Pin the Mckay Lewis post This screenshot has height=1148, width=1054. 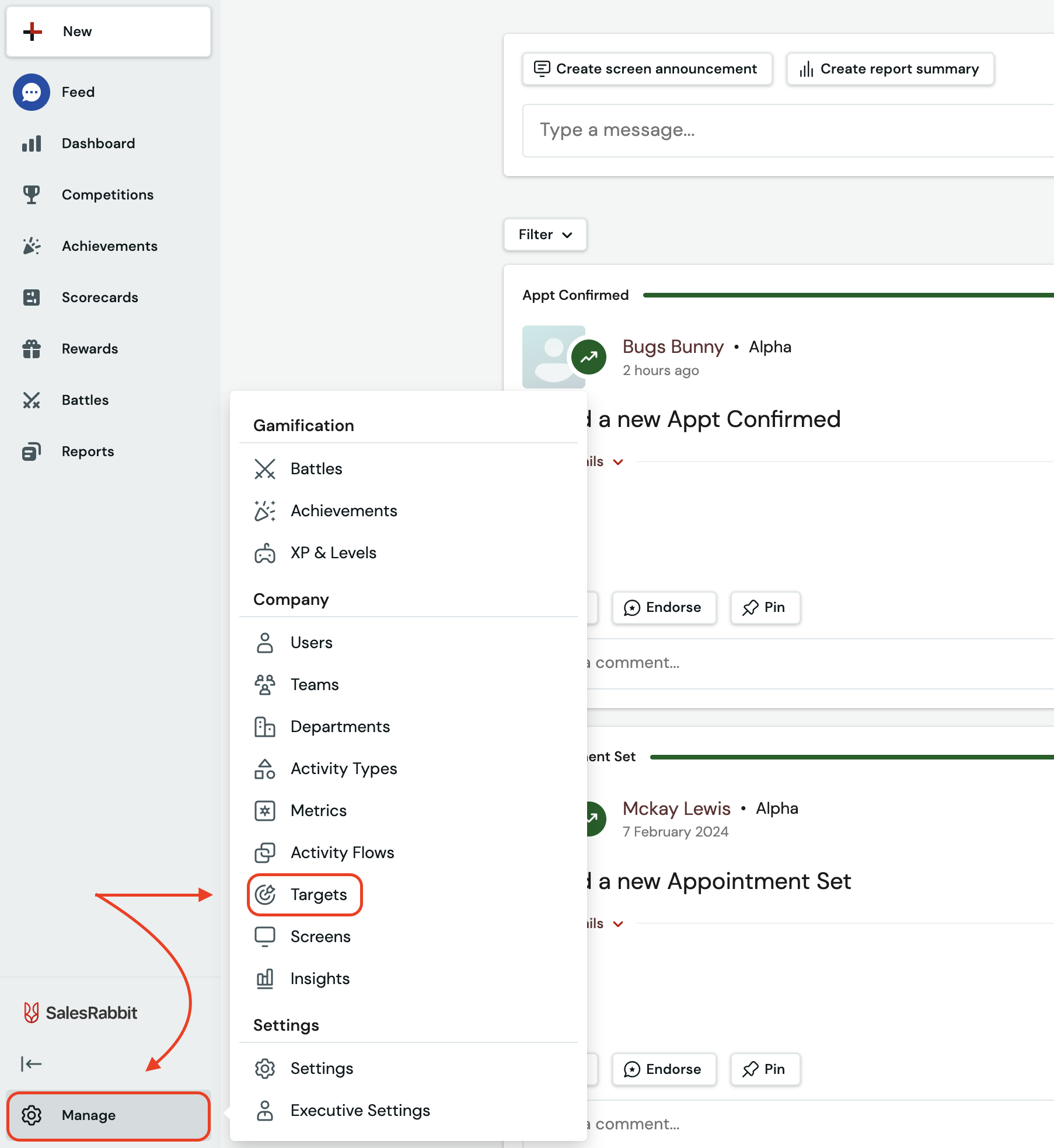(x=765, y=1069)
